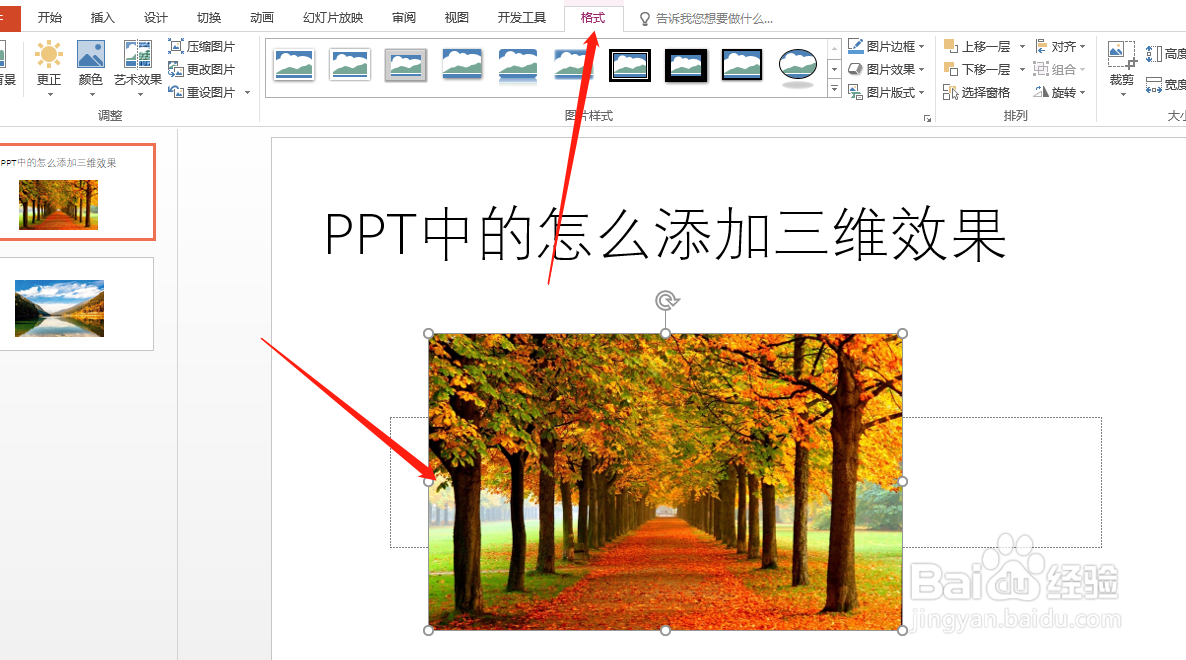Screen dimensions: 1186x660
Task: Open the 颜色 color adjustment tool
Action: [91, 69]
